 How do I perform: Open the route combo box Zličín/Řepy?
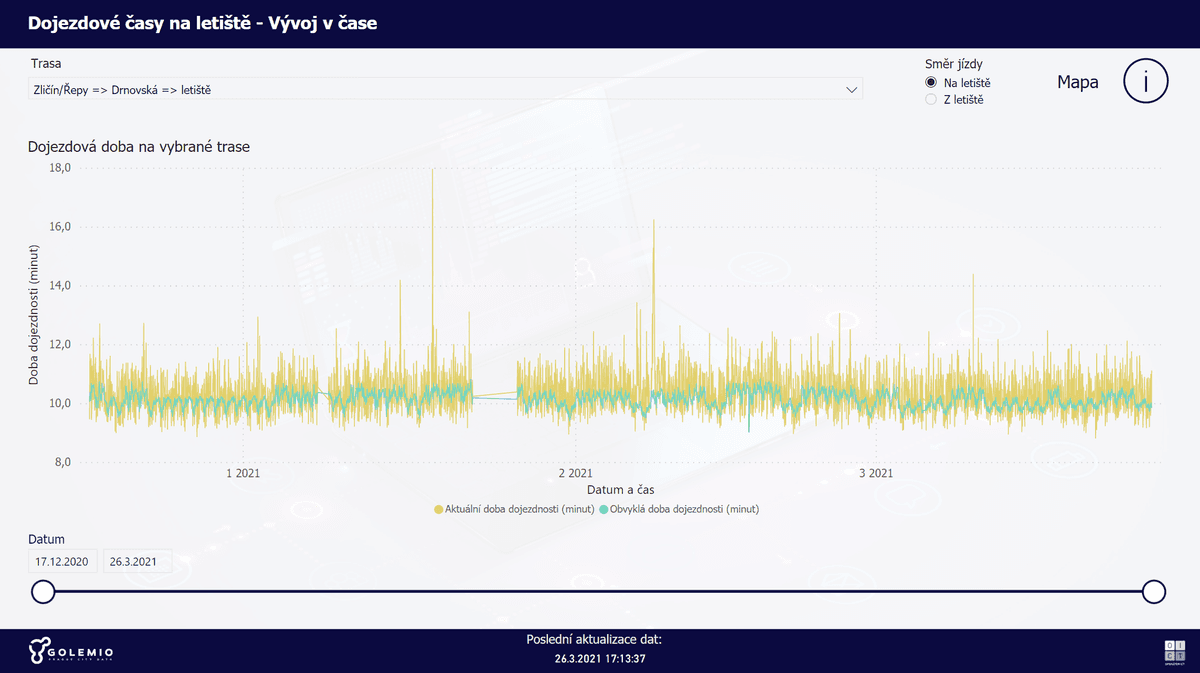click(x=446, y=89)
